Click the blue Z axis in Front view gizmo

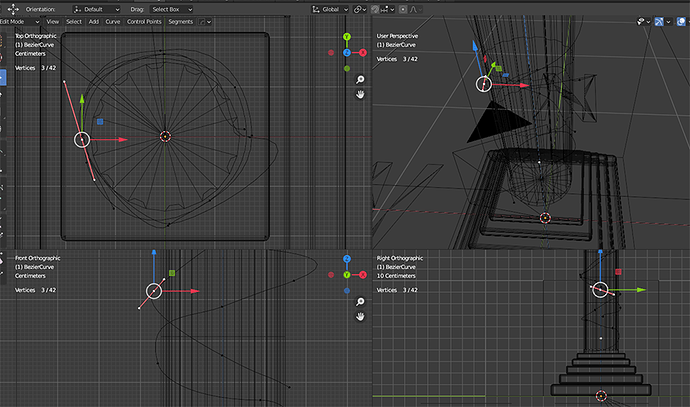pyautogui.click(x=347, y=259)
